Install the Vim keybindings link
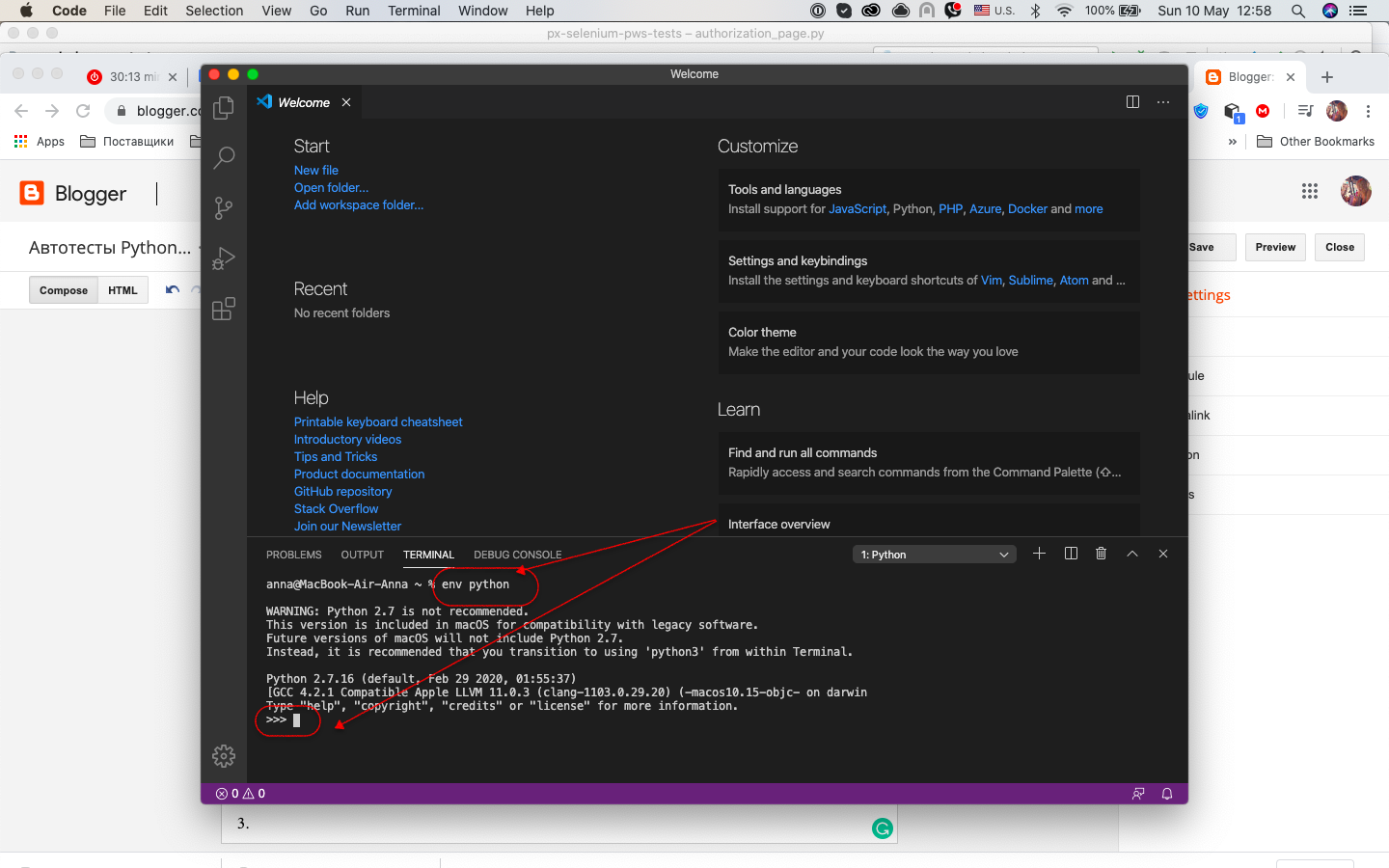Viewport: 1389px width, 868px height. click(992, 281)
